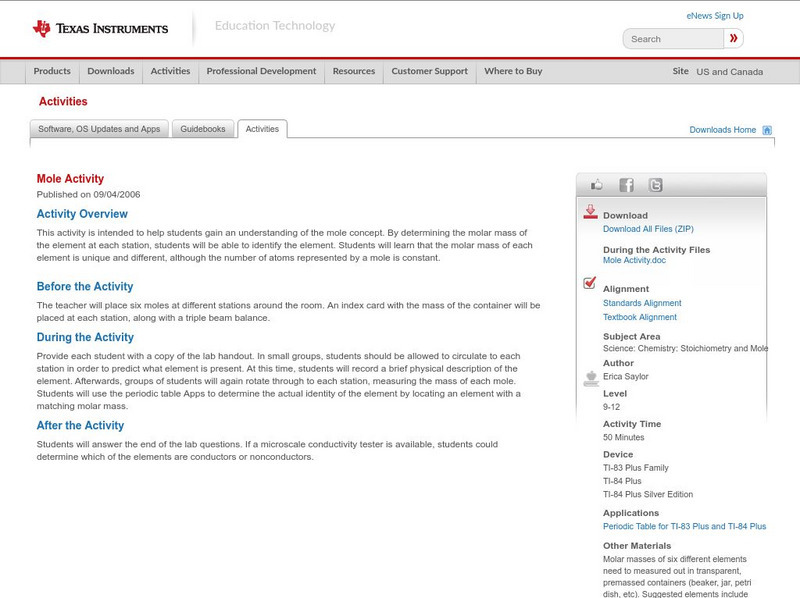800x598 pixels.
Task: Click Download All Files (ZIP)
Action: coord(648,229)
